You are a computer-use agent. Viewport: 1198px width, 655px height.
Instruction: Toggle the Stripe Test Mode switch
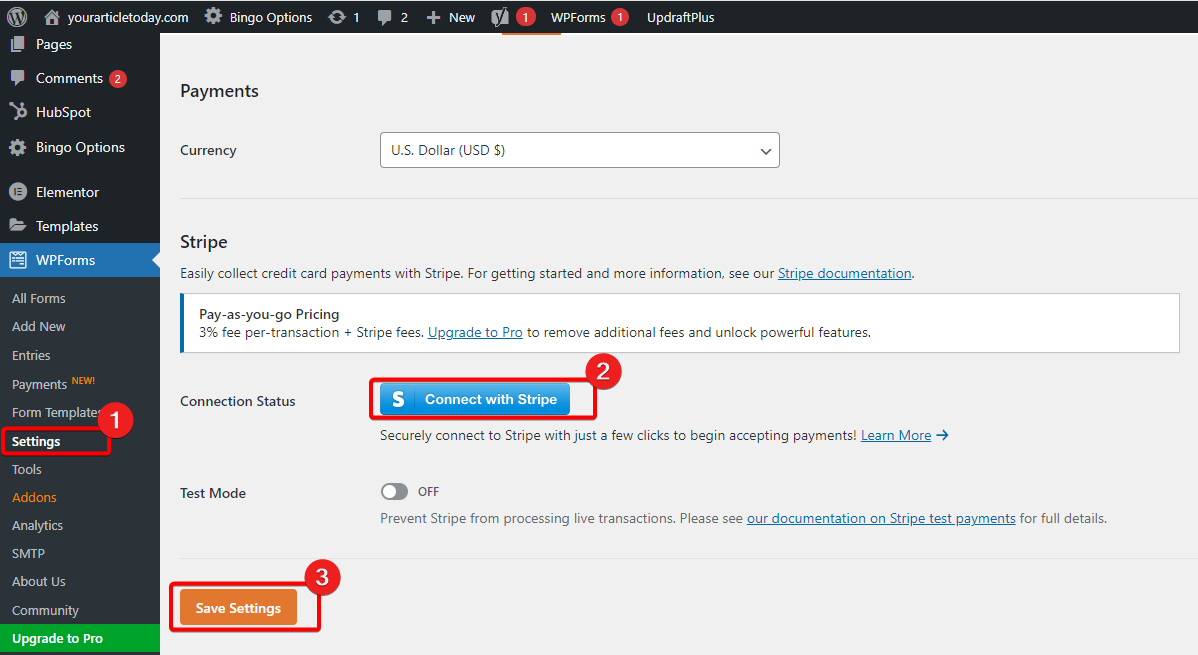tap(394, 491)
